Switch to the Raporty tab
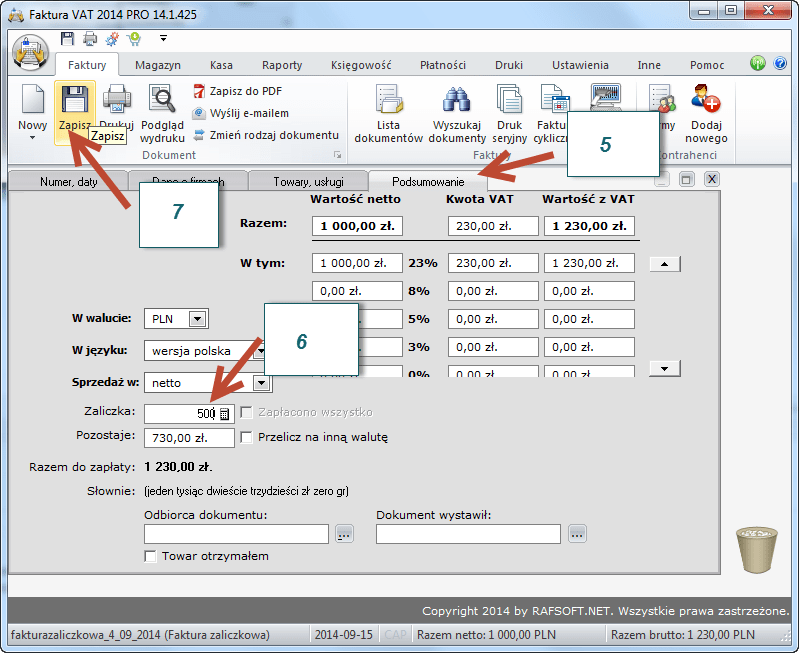This screenshot has width=799, height=653. [x=282, y=65]
